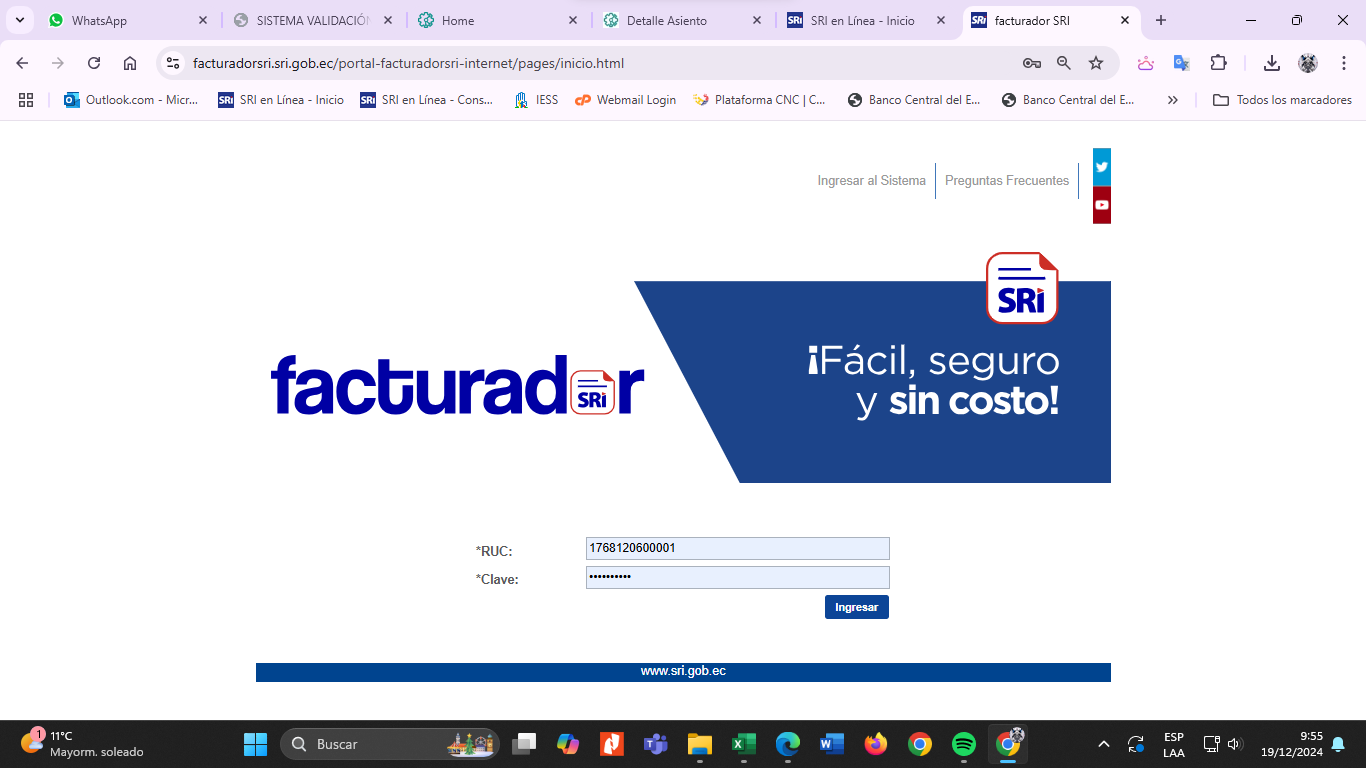Click the YouTube icon on the page
The width and height of the screenshot is (1366, 768).
[x=1101, y=205]
